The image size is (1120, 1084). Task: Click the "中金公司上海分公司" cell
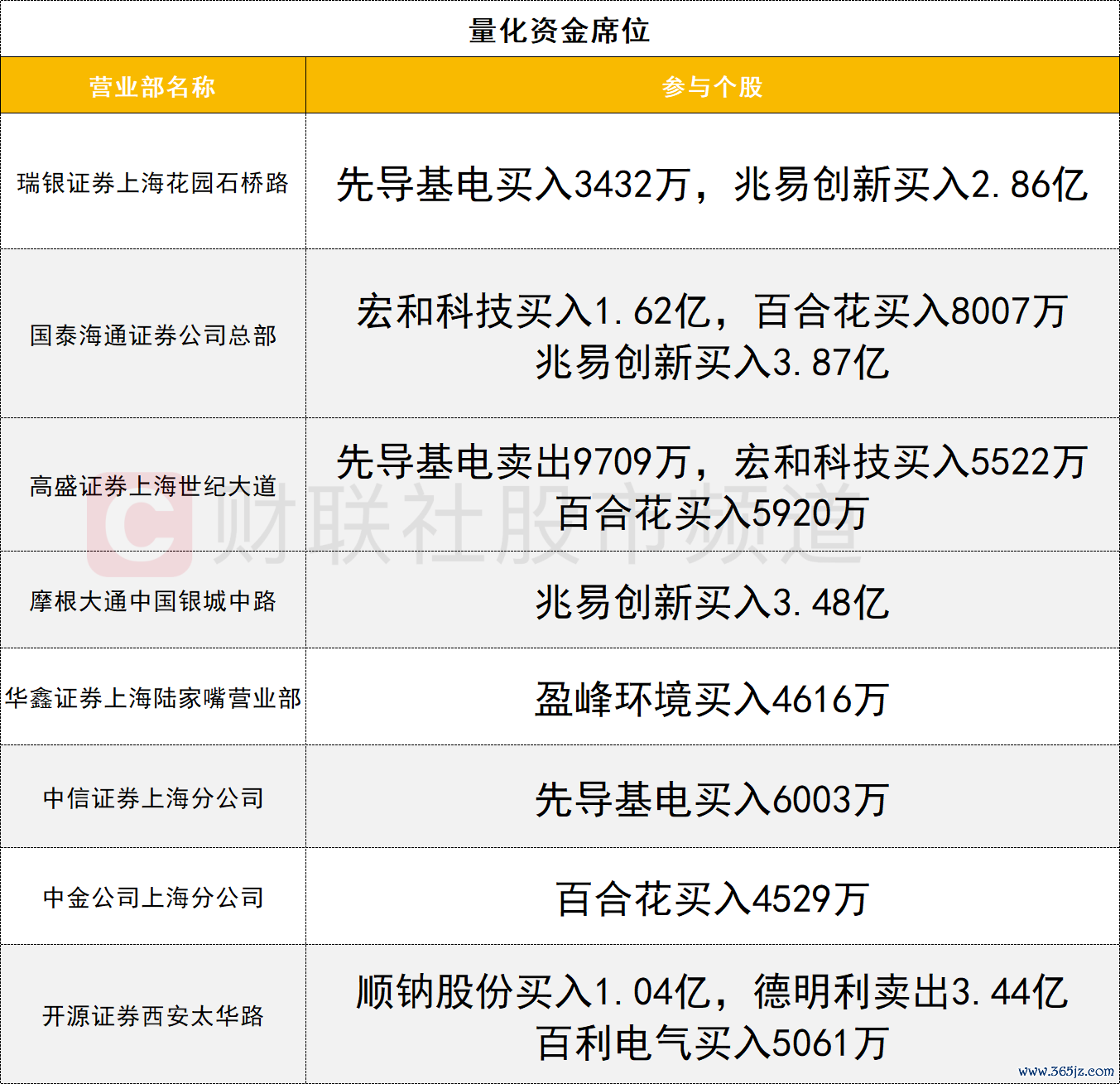pos(153,897)
